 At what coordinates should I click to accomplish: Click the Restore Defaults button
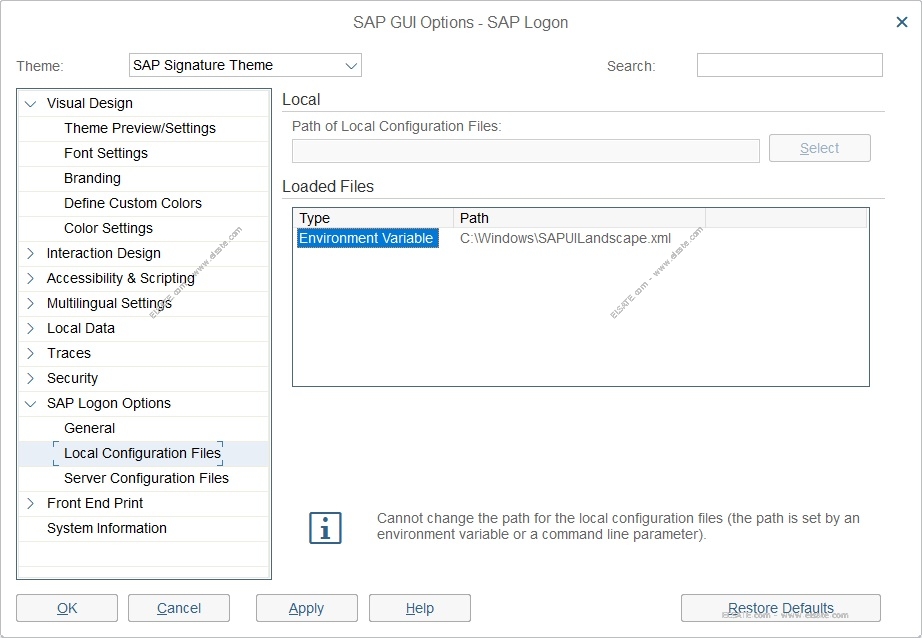(x=780, y=608)
